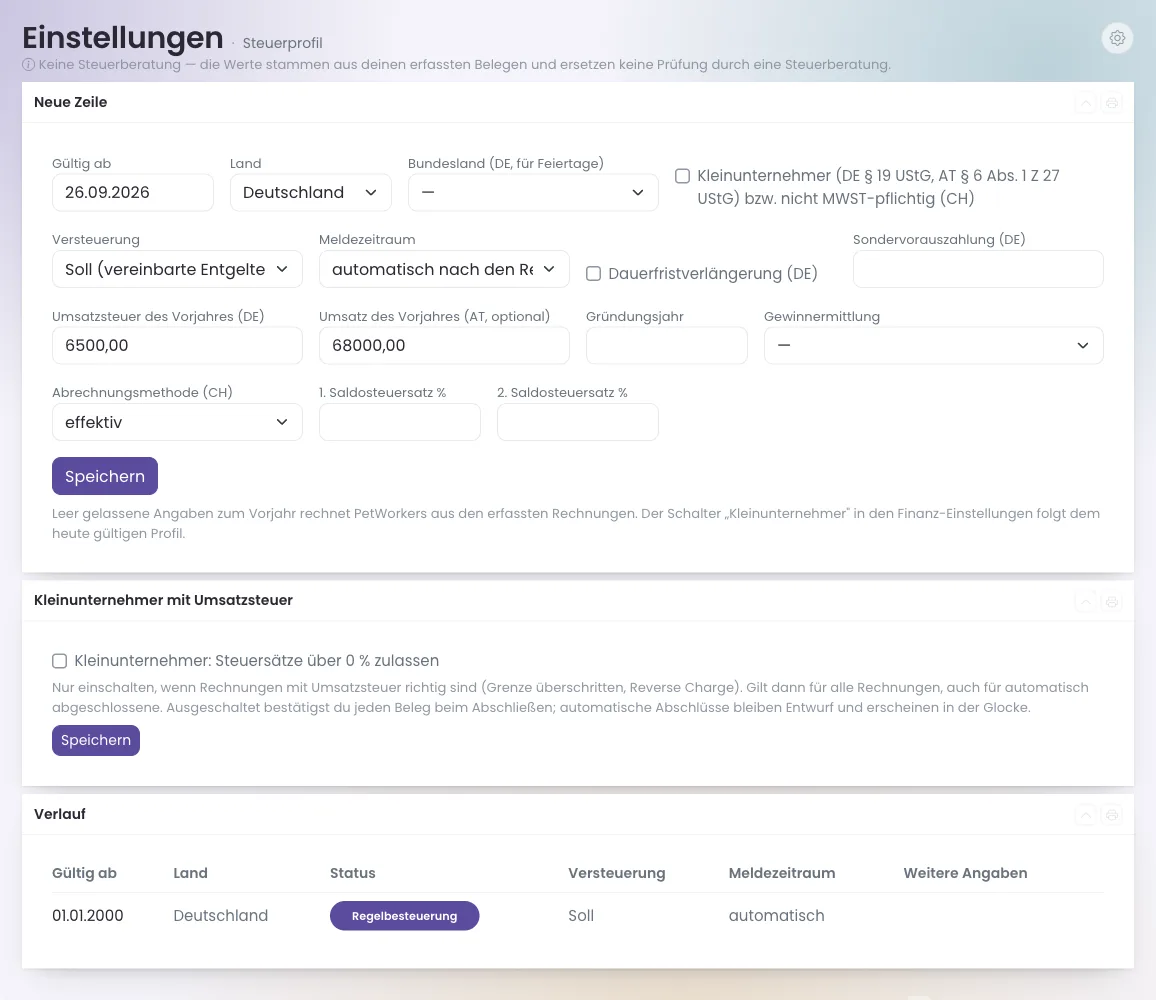Click the automatisch value in Verlauf row
The width and height of the screenshot is (1156, 1000).
776,916
